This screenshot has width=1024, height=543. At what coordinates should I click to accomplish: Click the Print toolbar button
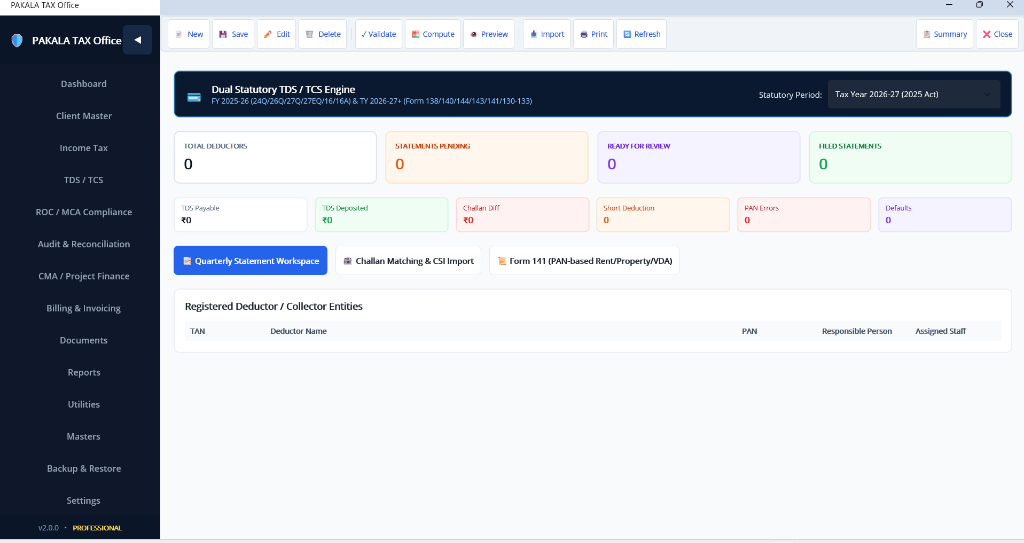click(594, 34)
